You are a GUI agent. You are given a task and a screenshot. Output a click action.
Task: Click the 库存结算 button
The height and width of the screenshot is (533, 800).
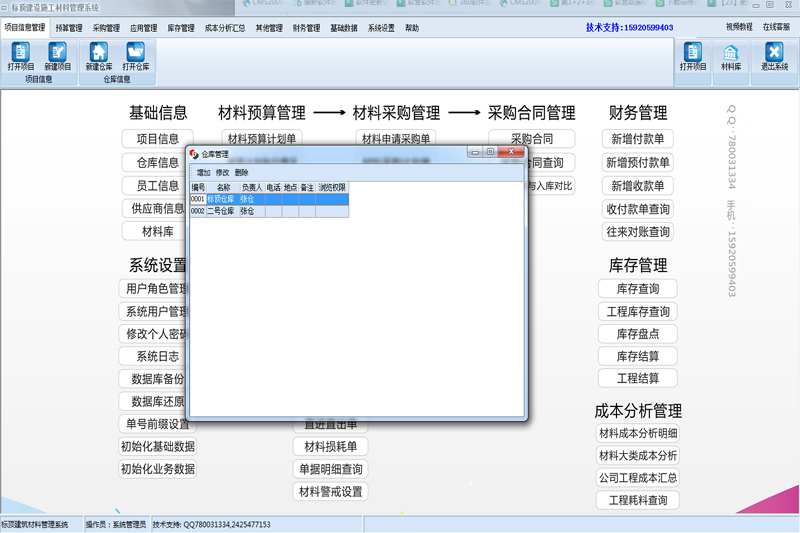click(637, 356)
